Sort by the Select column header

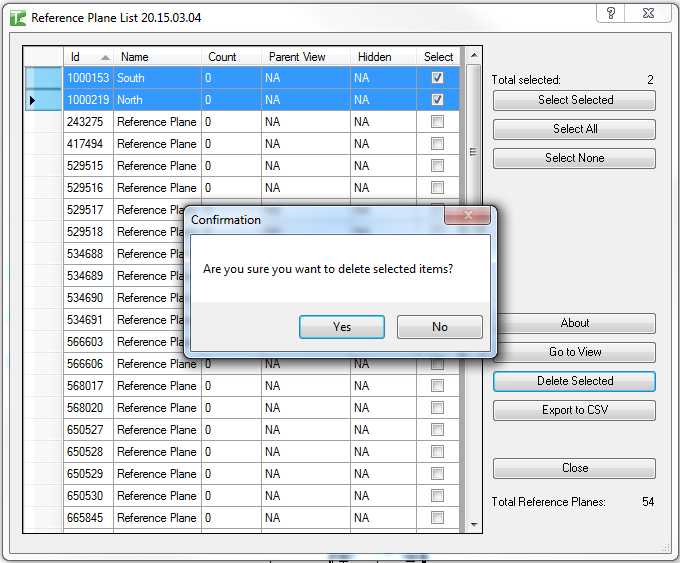coord(438,57)
